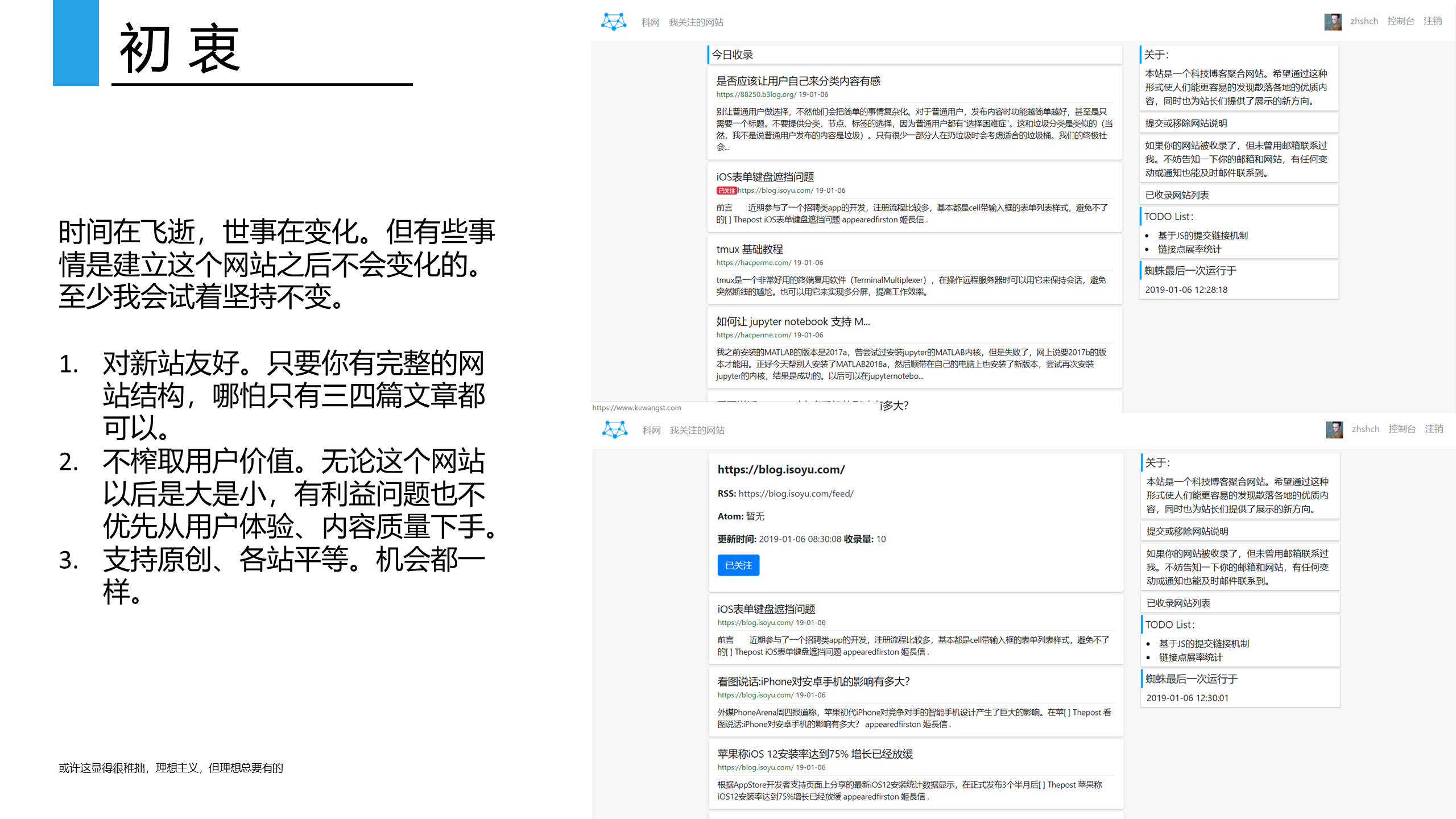Open 我关注的网站 in the top navbar
The image size is (1456, 819).
pos(696,22)
